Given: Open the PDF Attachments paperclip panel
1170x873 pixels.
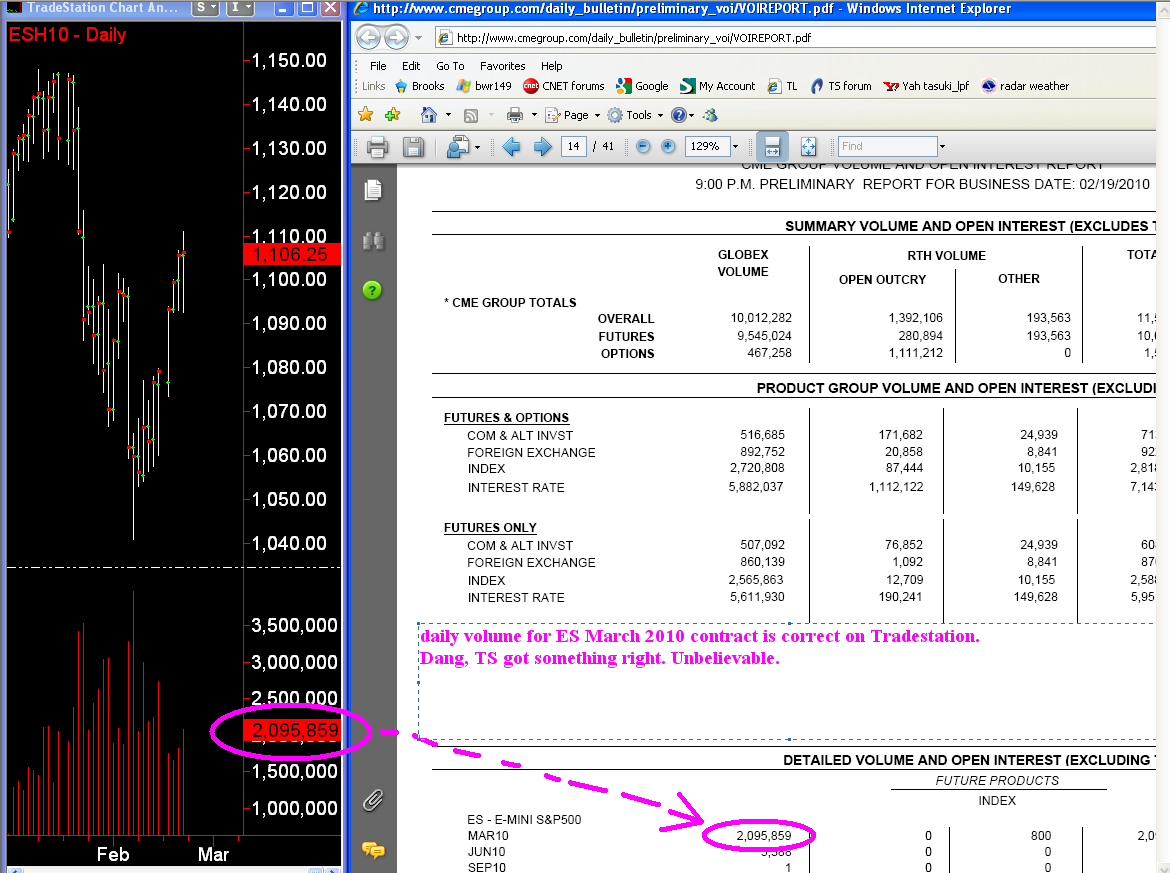Looking at the screenshot, I should pos(373,801).
